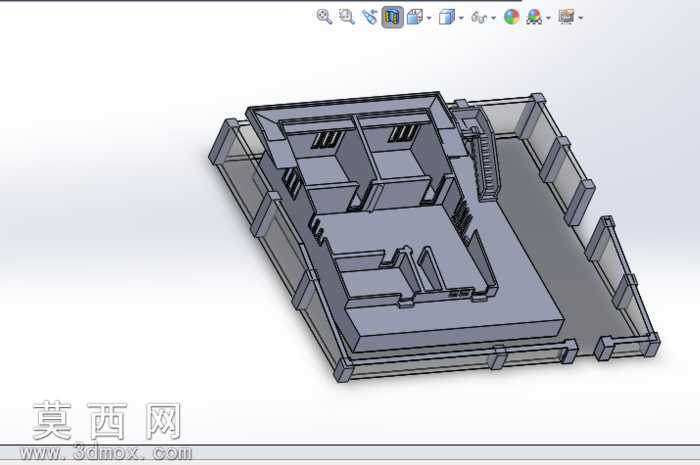Click the Hide/Show Items glasses icon
The image size is (700, 465).
pos(479,18)
